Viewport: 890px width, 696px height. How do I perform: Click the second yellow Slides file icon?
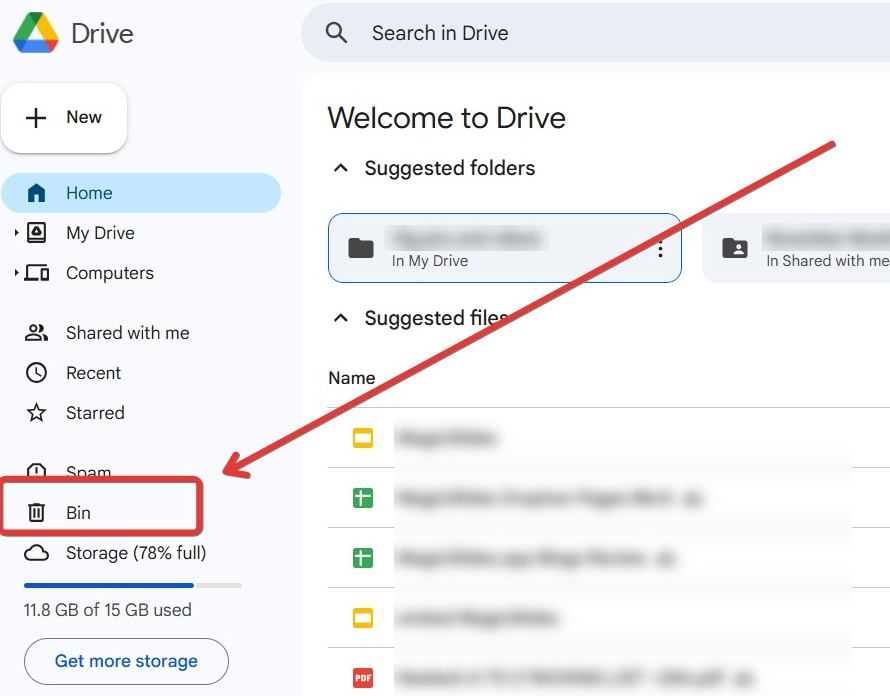click(x=363, y=618)
